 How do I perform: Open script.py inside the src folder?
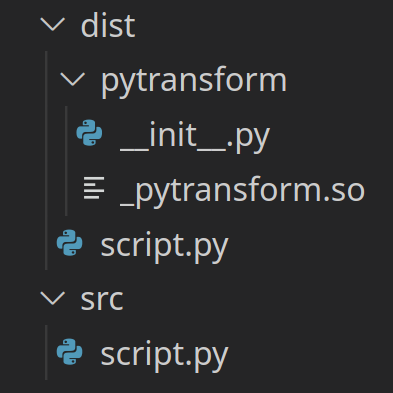tap(164, 355)
